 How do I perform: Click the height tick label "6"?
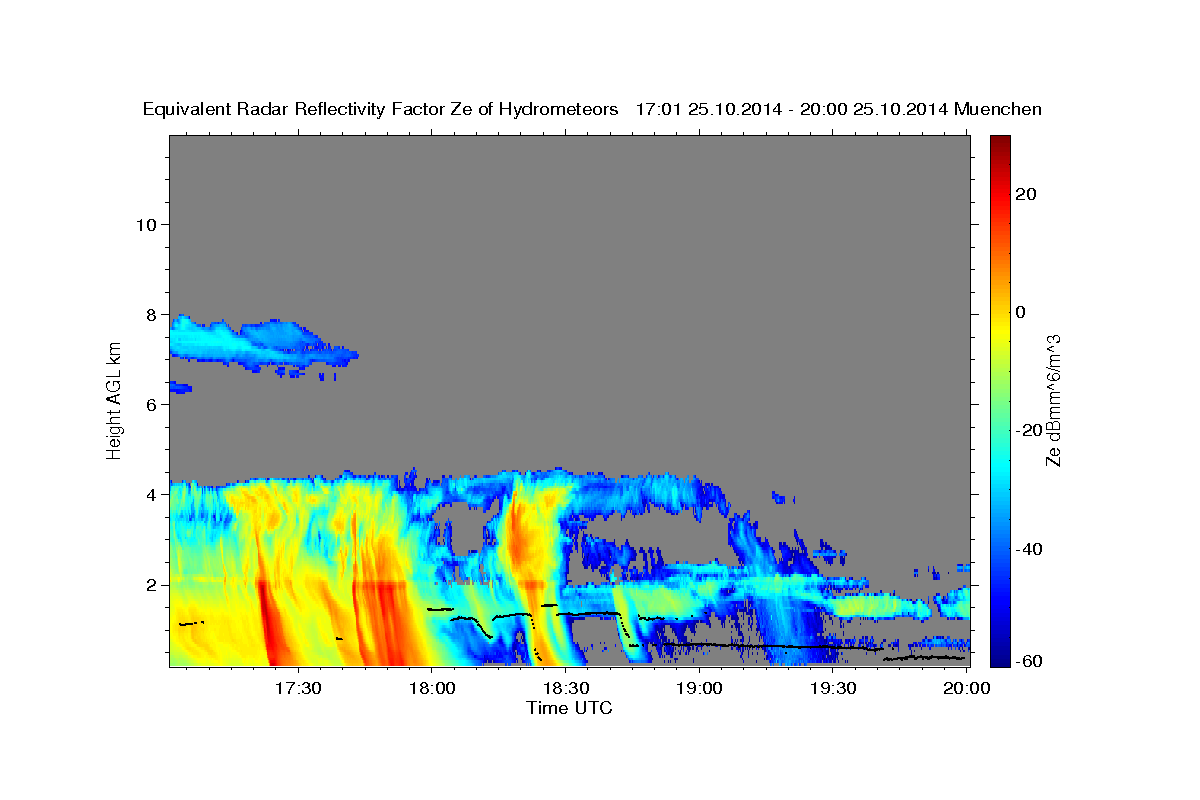tap(152, 404)
